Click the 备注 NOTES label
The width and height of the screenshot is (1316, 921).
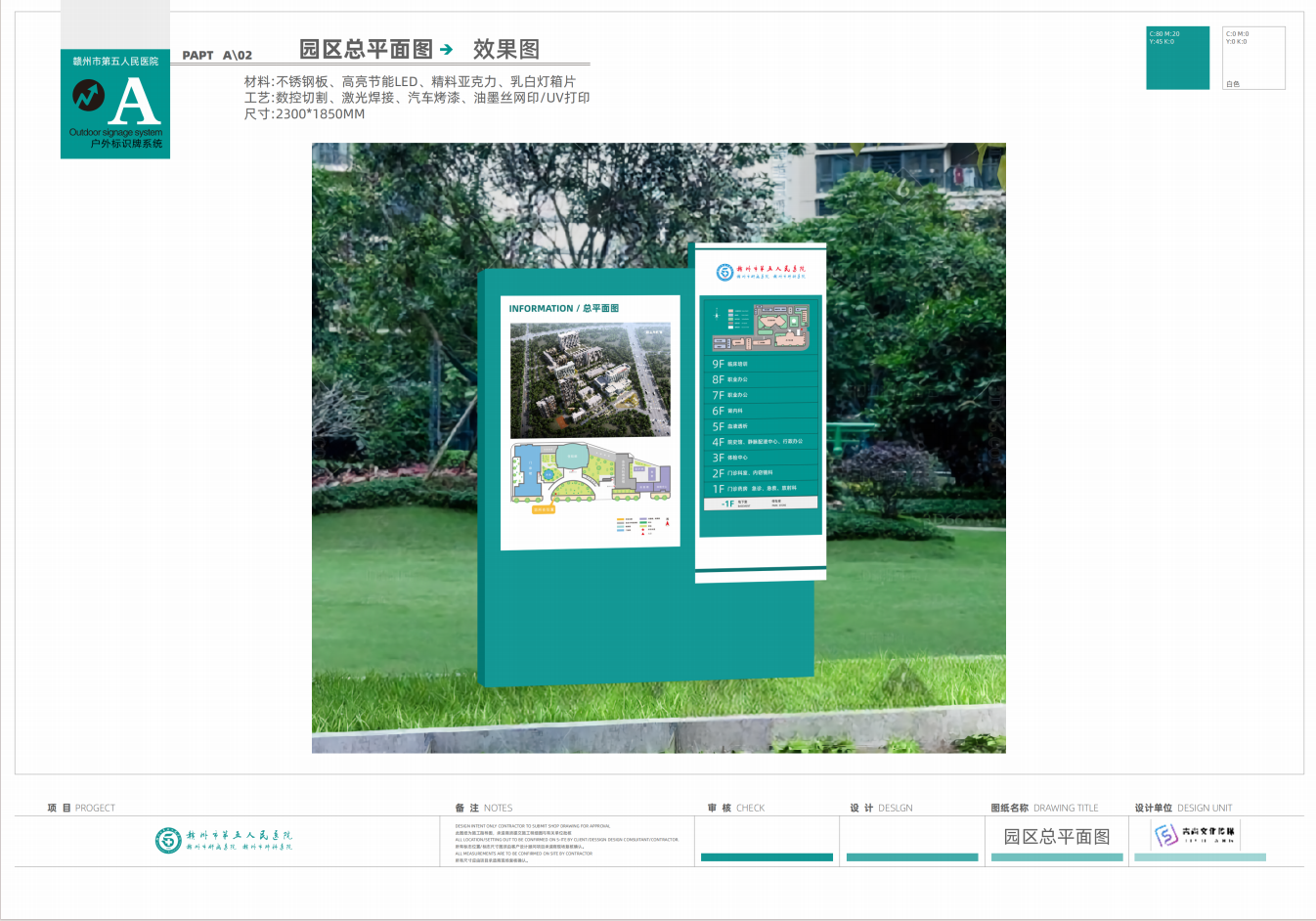click(484, 808)
